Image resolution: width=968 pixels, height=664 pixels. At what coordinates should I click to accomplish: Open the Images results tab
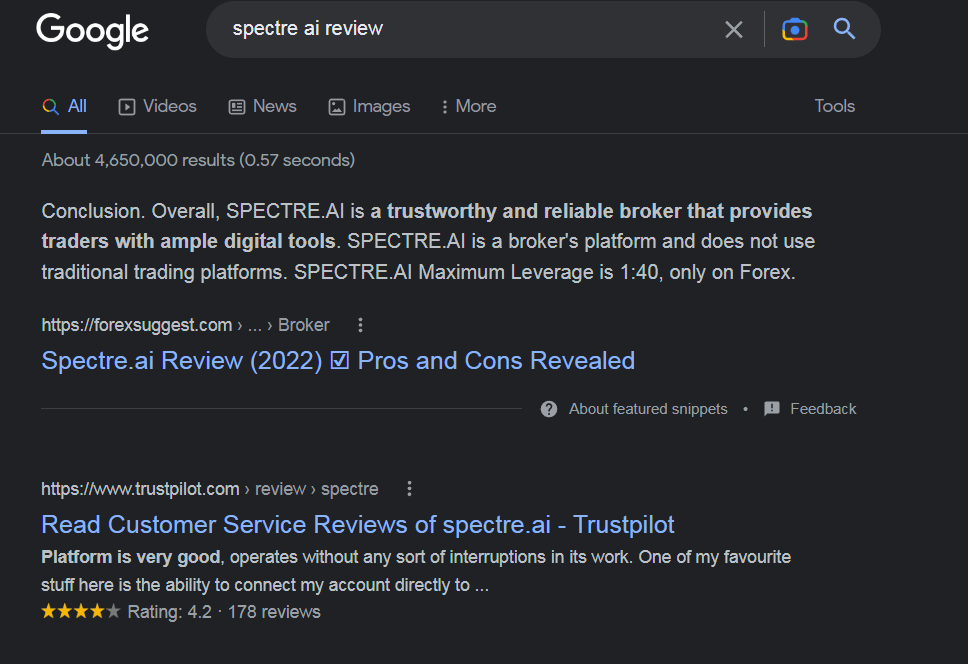(369, 107)
